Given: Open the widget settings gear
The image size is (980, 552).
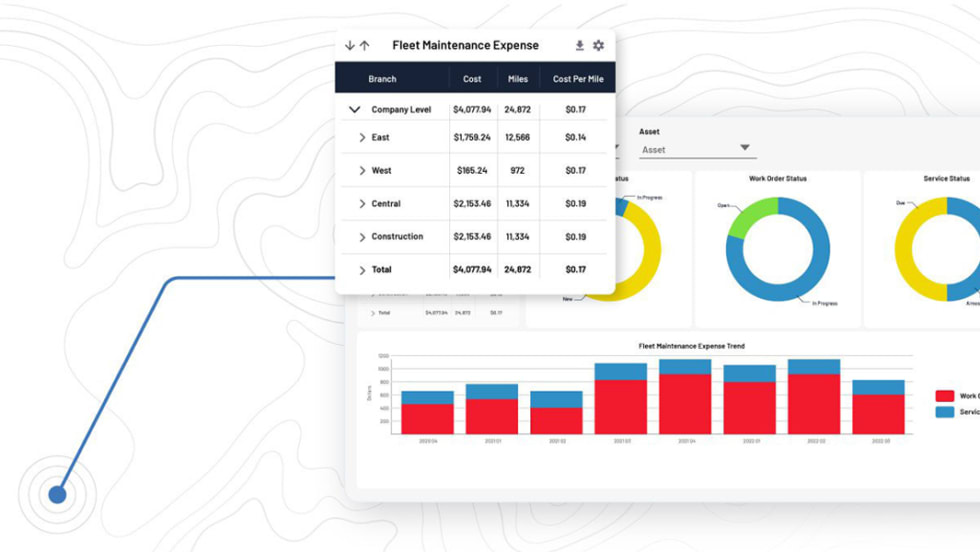Looking at the screenshot, I should (598, 46).
